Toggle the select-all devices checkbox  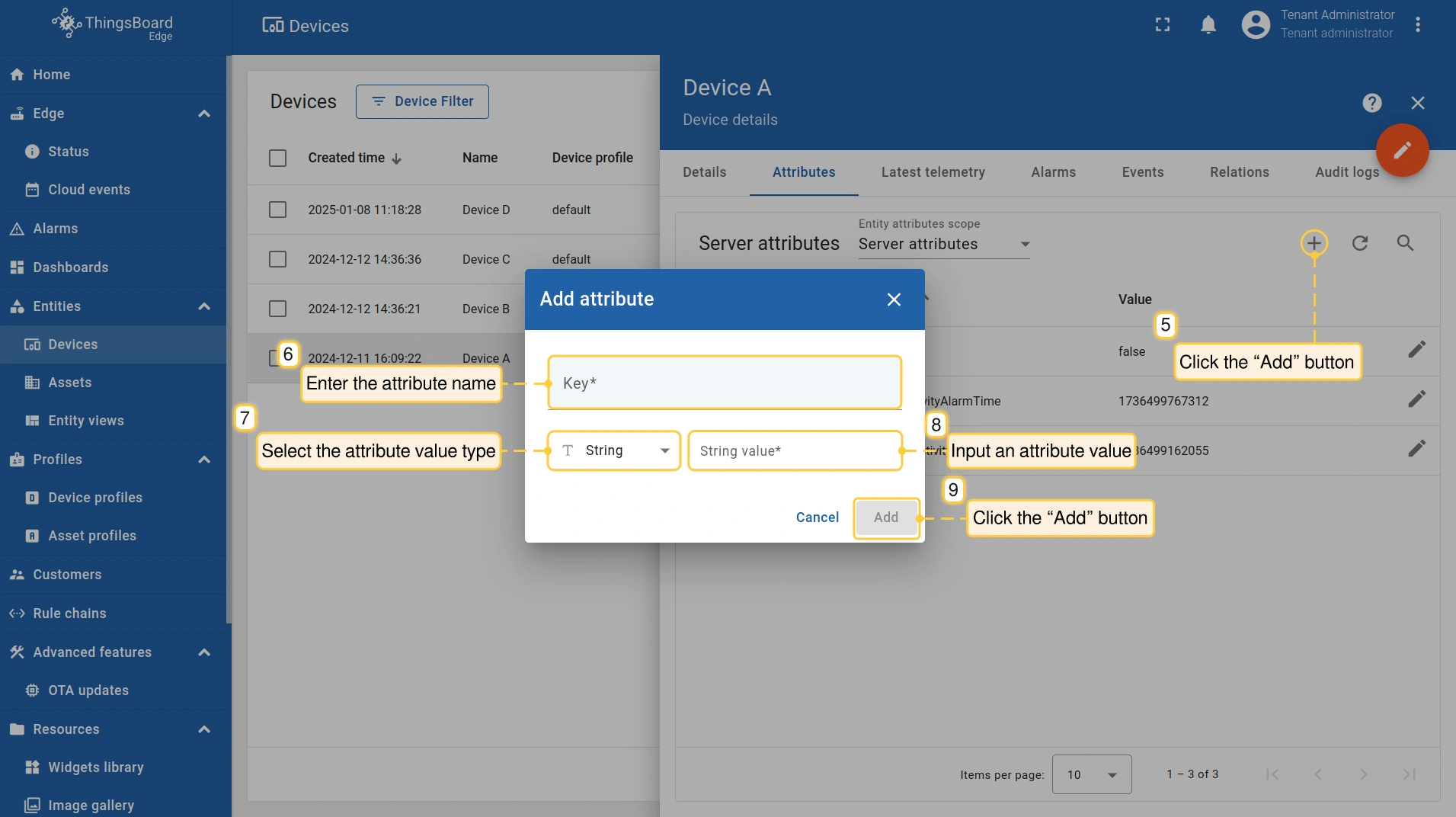pos(278,158)
